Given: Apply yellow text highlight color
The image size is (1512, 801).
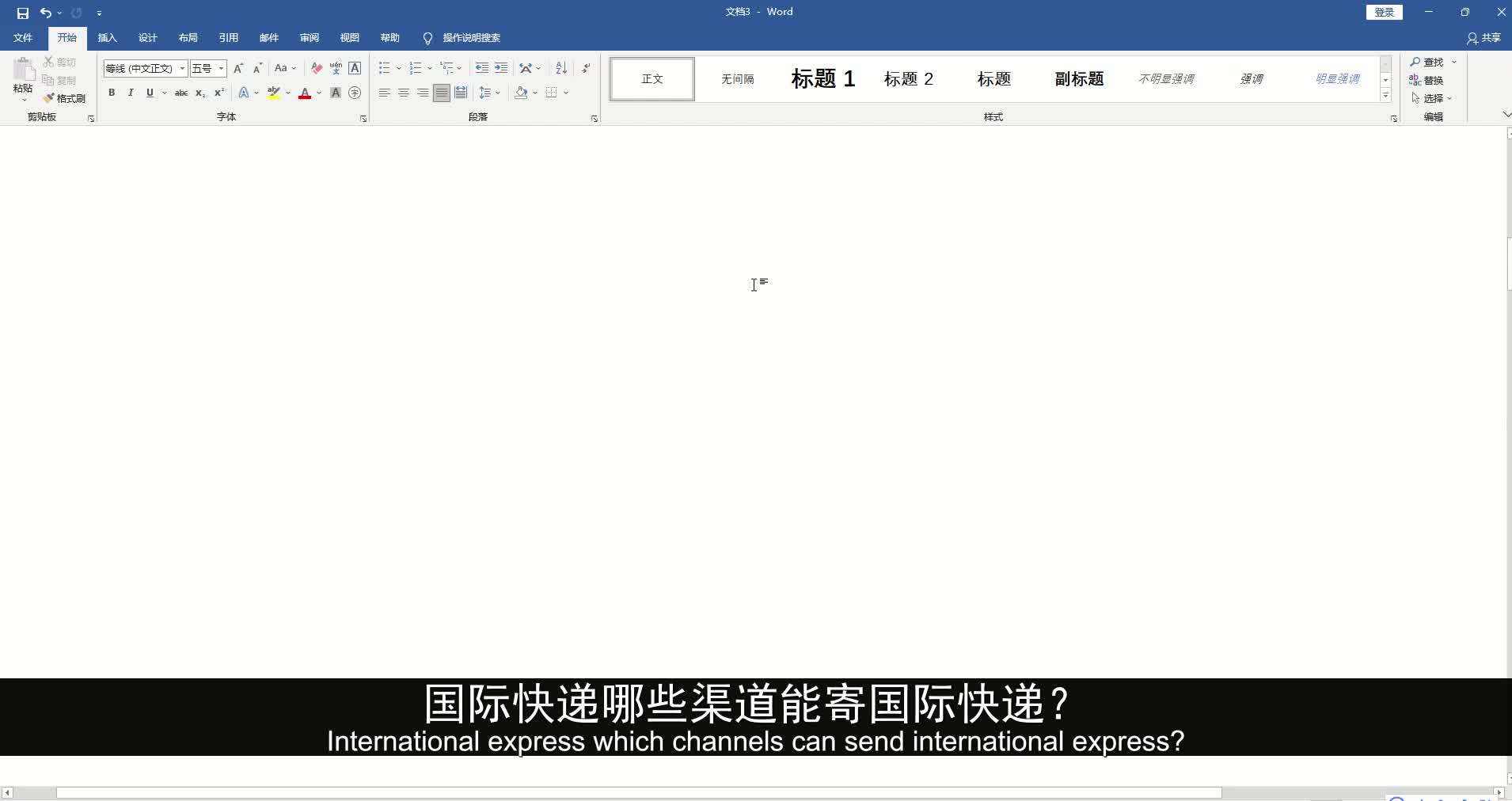Looking at the screenshot, I should 274,93.
